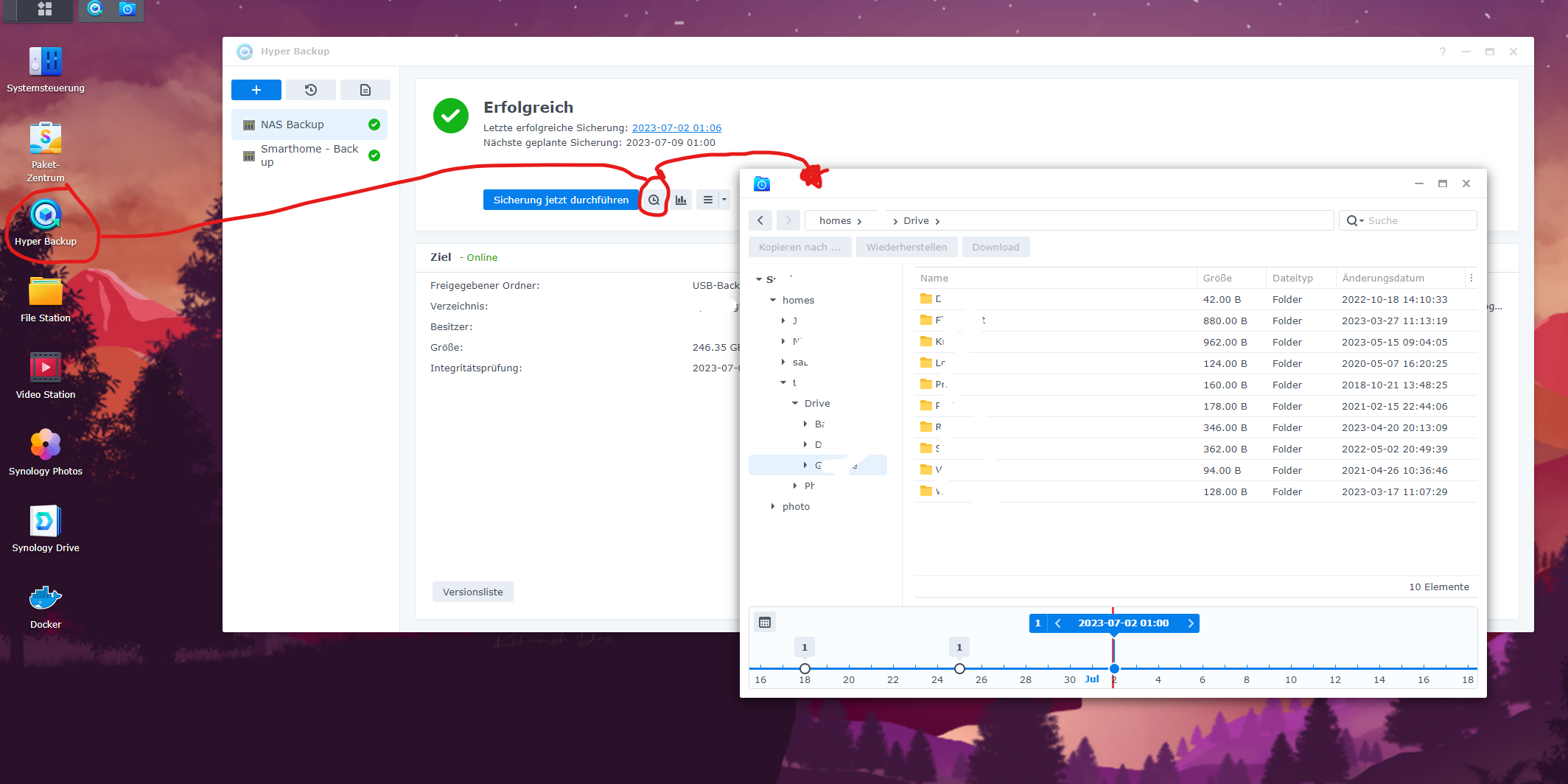
Task: Open the restore icon in Hyper Backup sidebar
Action: pyautogui.click(x=311, y=90)
